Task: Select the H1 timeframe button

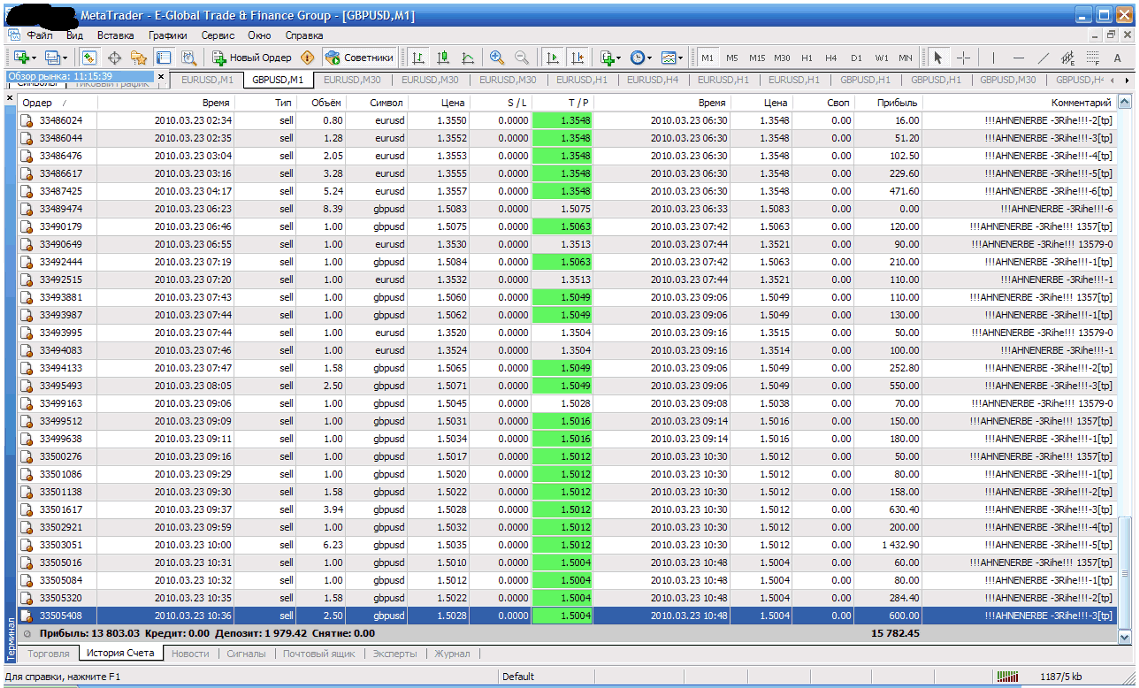Action: click(807, 57)
